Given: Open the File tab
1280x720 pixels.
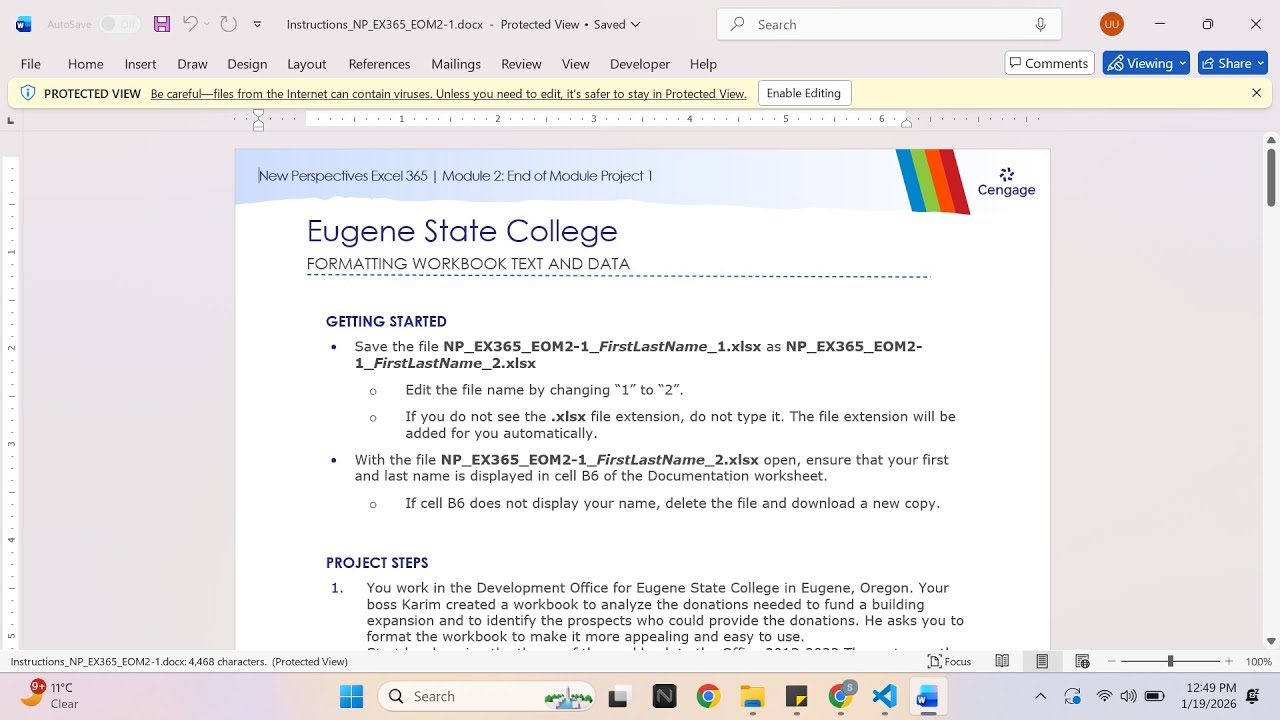Looking at the screenshot, I should pyautogui.click(x=31, y=64).
